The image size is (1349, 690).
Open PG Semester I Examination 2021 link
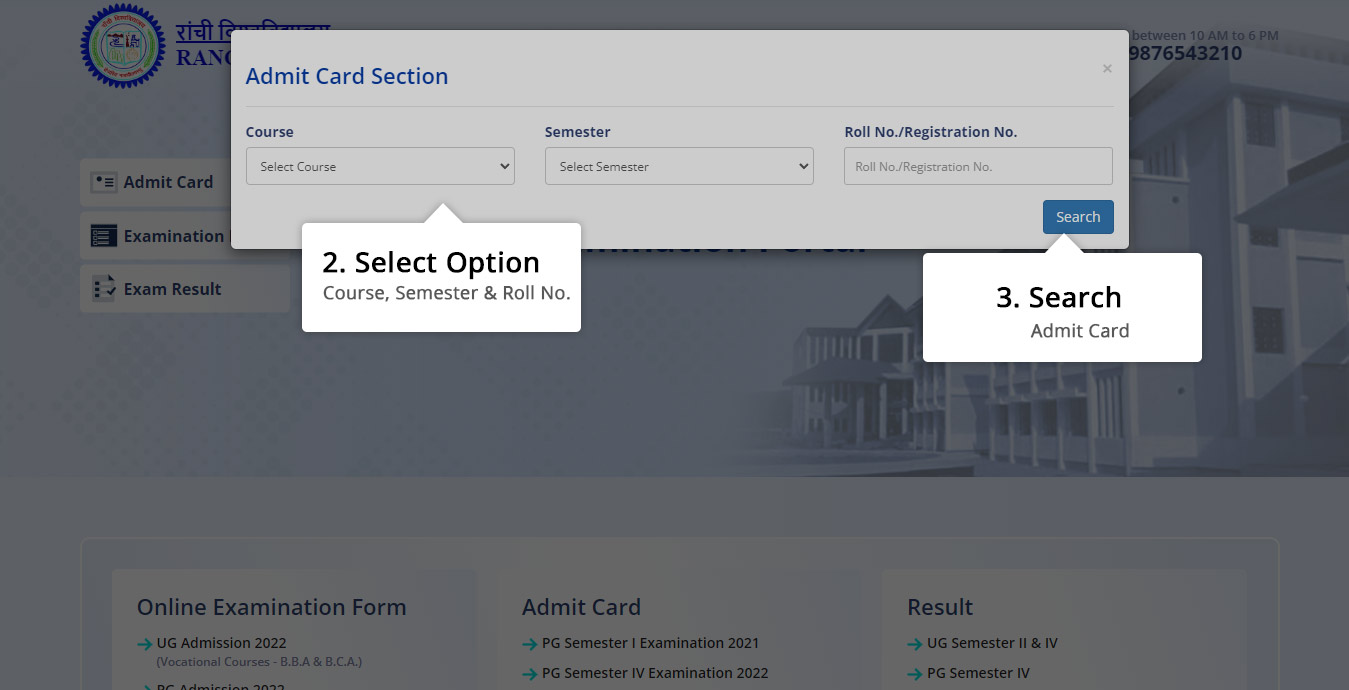[x=650, y=643]
